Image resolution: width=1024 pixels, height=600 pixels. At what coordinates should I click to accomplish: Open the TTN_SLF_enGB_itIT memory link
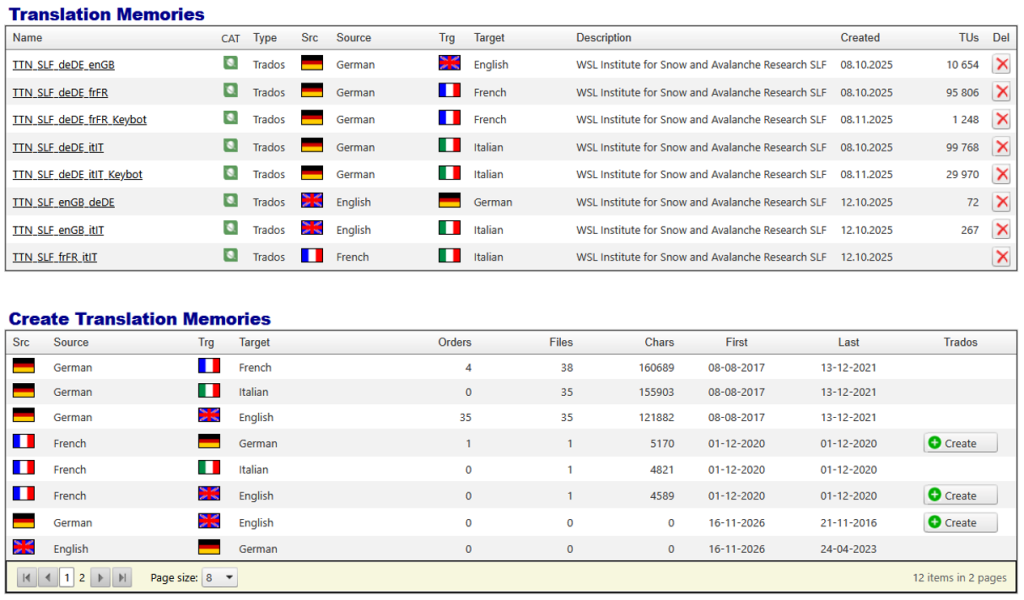click(x=58, y=230)
